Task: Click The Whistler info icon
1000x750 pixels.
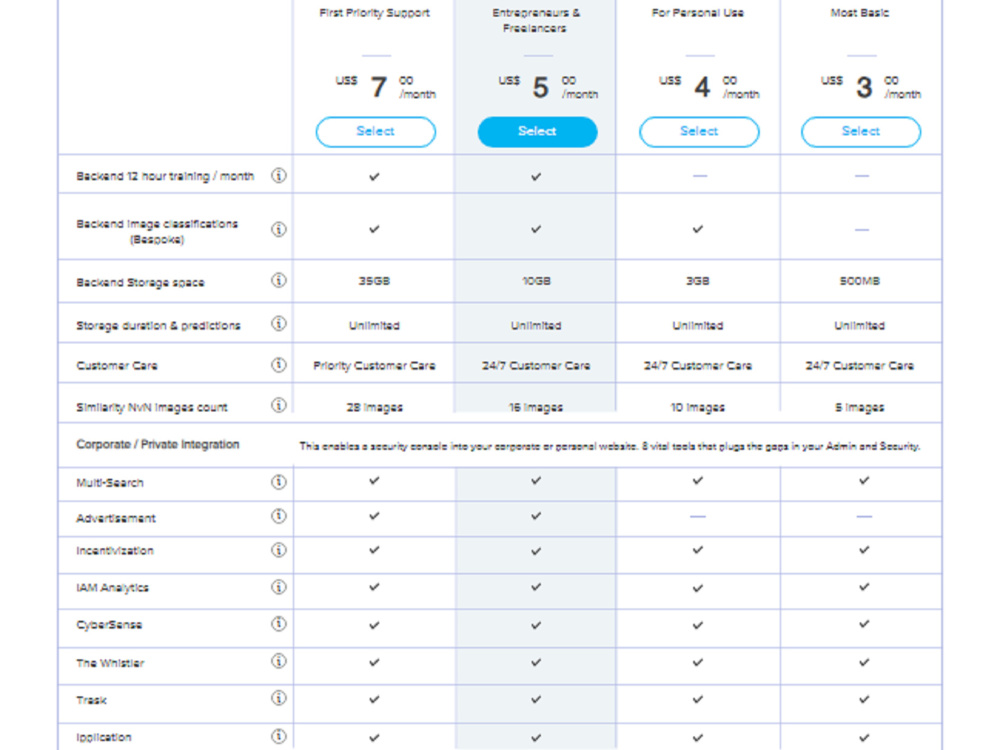Action: [279, 662]
